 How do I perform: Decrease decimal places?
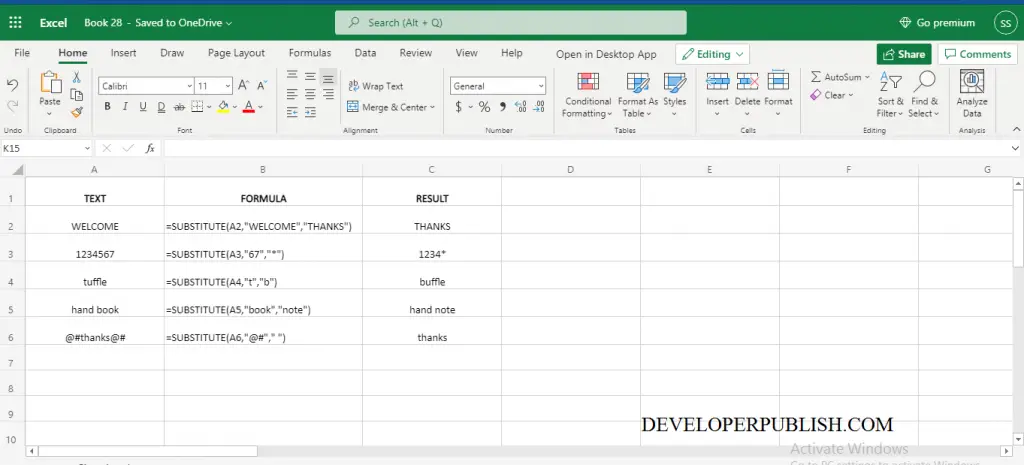539,106
